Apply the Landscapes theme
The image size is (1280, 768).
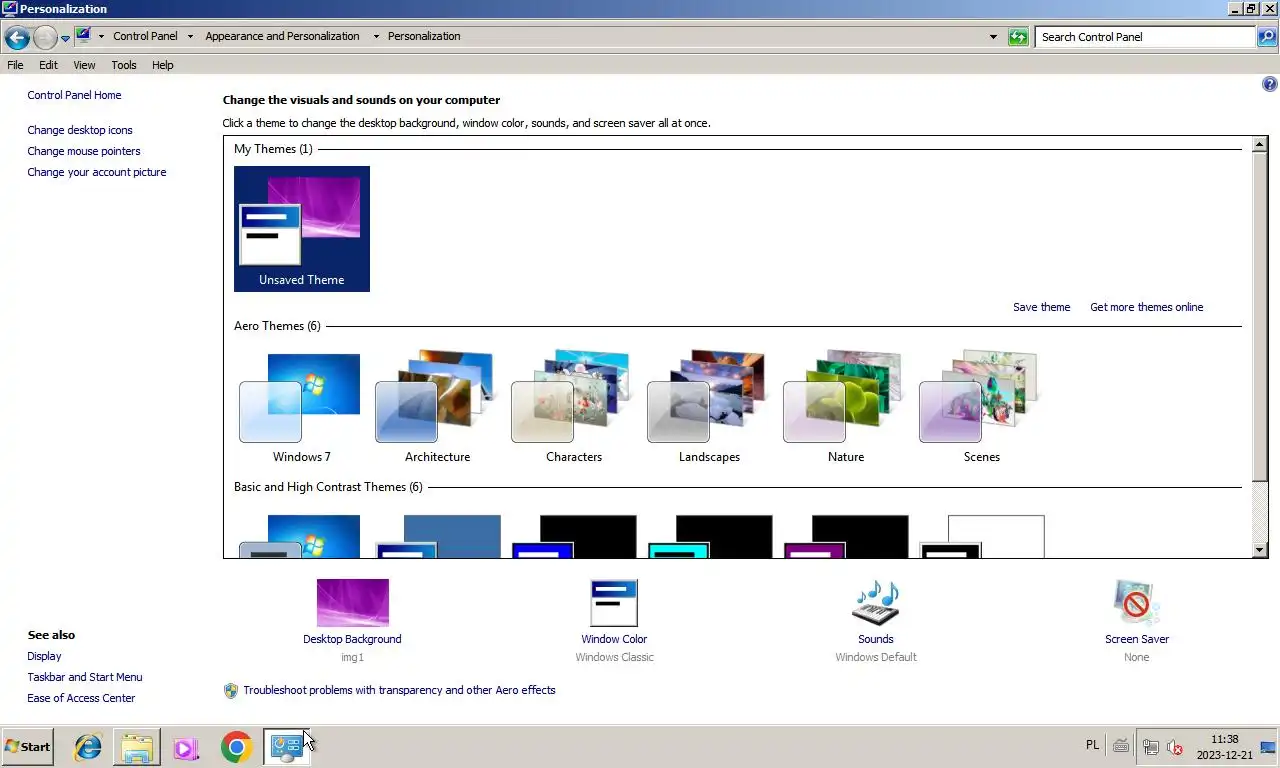pyautogui.click(x=709, y=407)
